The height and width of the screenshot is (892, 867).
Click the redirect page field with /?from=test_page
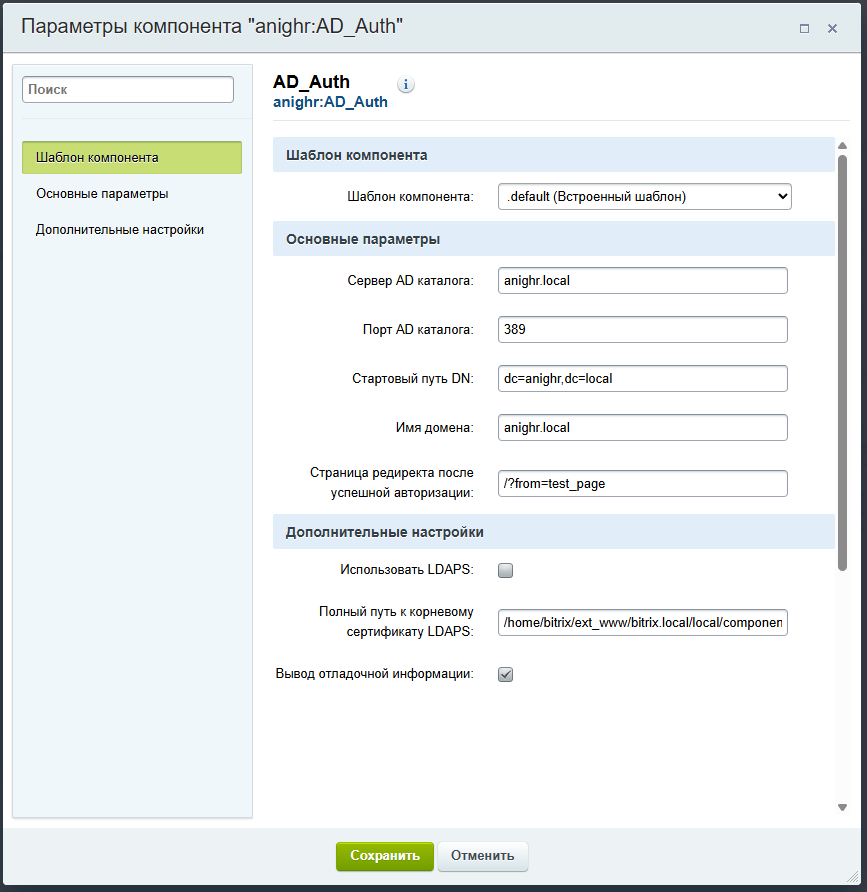(643, 483)
